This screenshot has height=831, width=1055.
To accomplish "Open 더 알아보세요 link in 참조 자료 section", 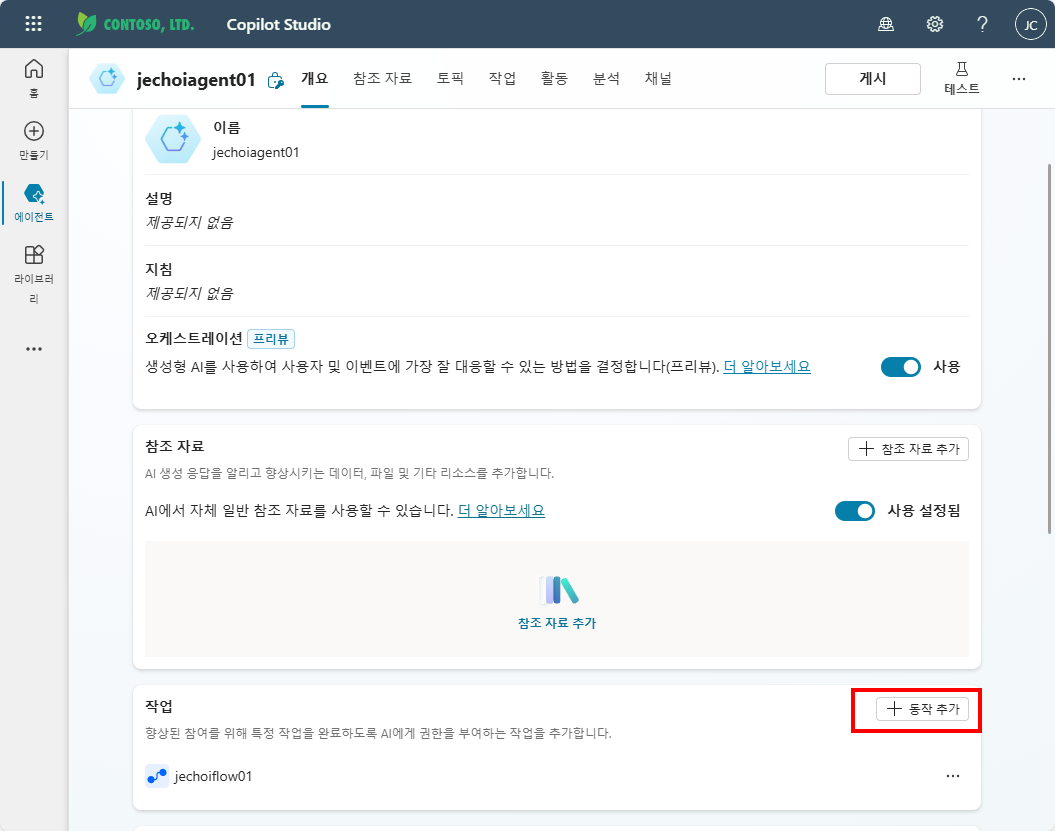I will (501, 511).
